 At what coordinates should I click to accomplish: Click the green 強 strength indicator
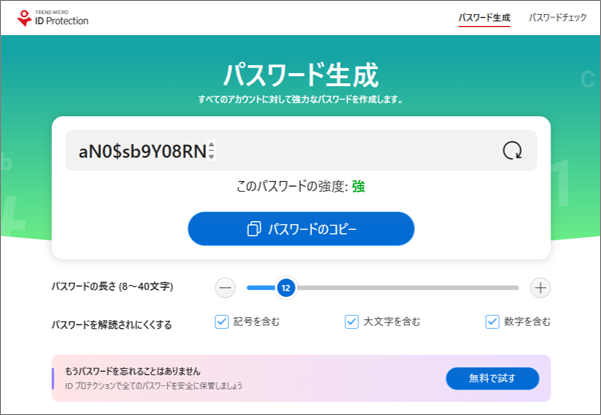(358, 187)
